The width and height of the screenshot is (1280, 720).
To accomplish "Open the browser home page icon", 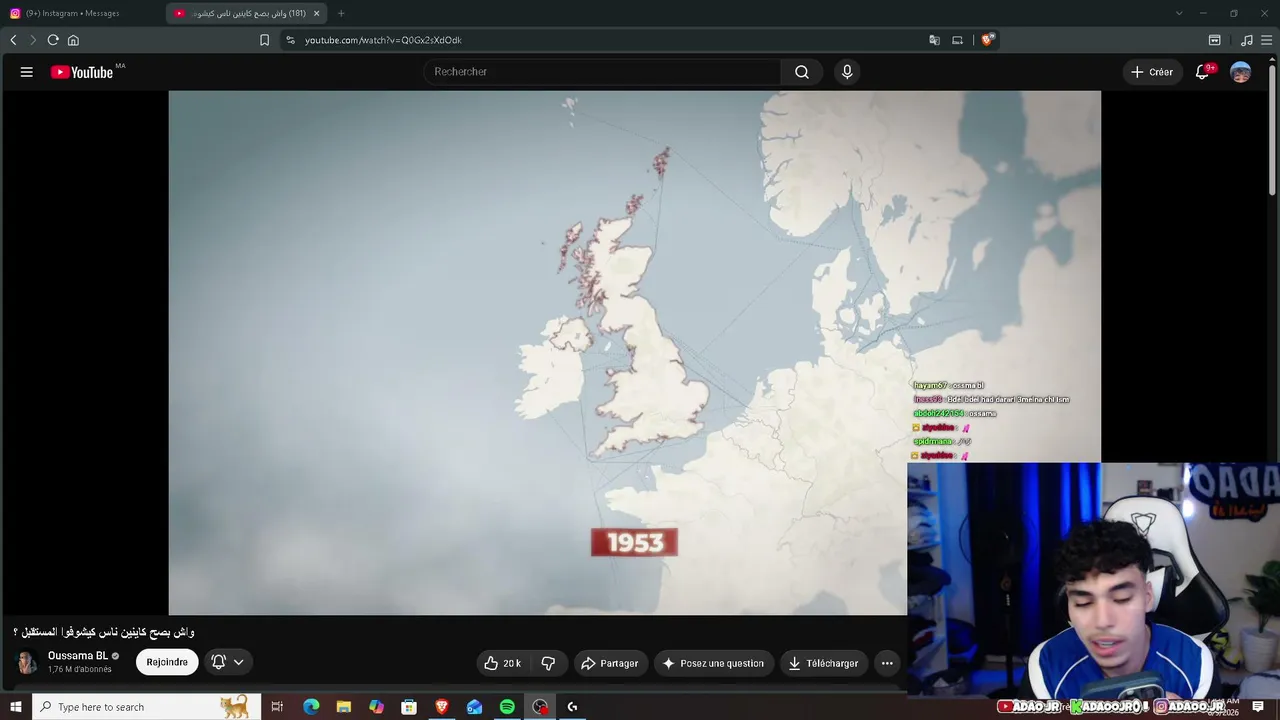I will point(73,40).
